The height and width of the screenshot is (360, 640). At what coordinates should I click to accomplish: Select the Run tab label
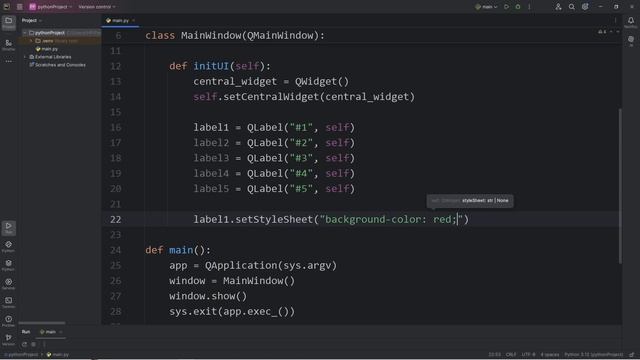pyautogui.click(x=26, y=332)
